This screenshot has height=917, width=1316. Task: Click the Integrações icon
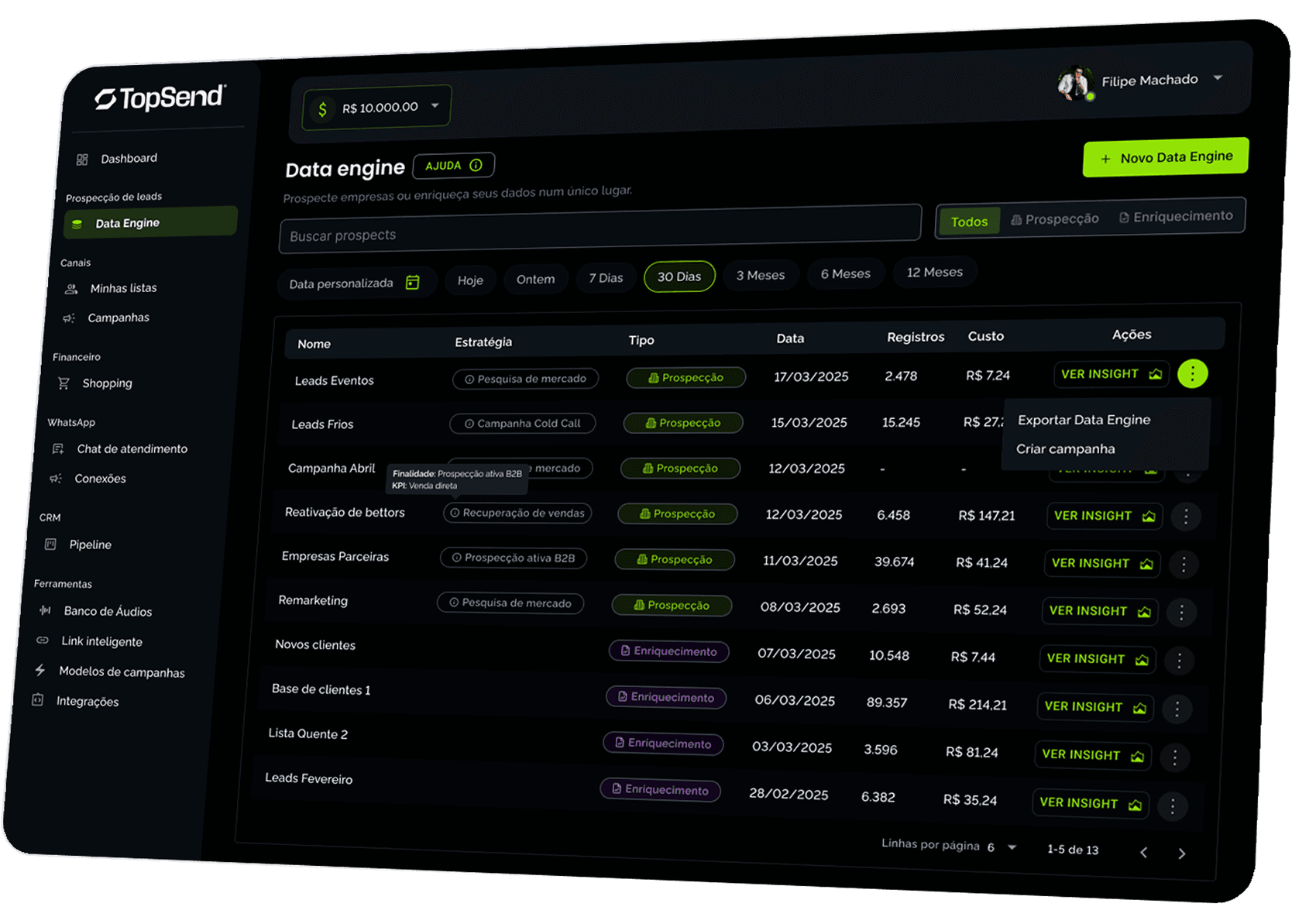click(37, 699)
